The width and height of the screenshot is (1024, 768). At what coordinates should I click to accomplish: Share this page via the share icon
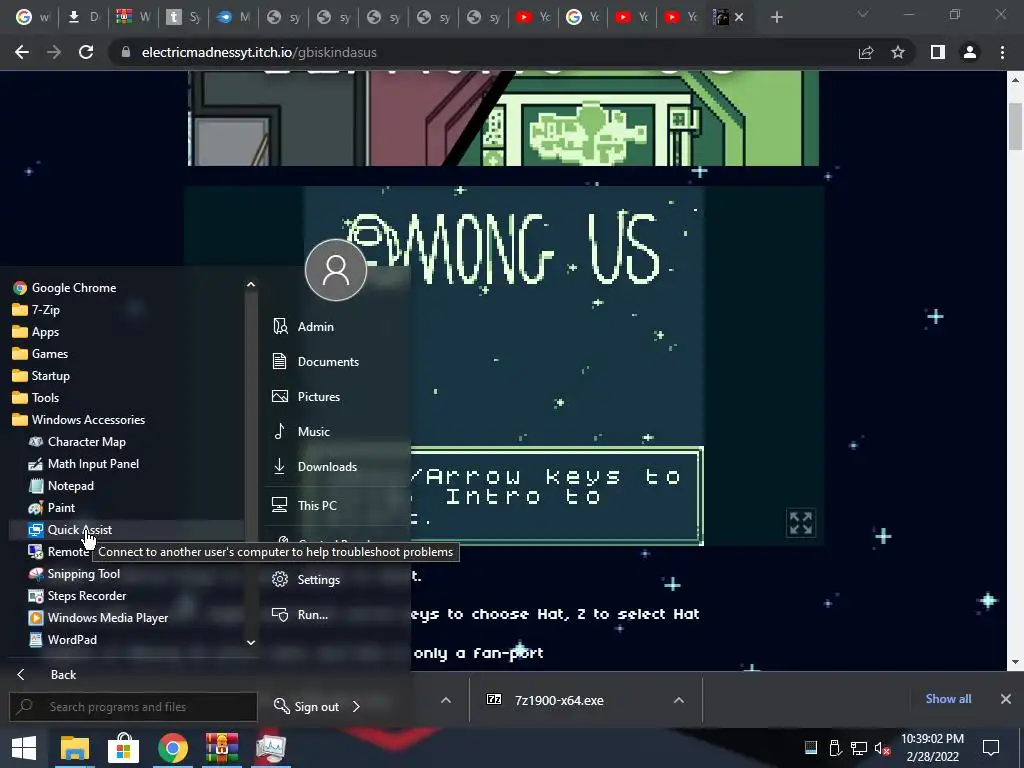866,52
